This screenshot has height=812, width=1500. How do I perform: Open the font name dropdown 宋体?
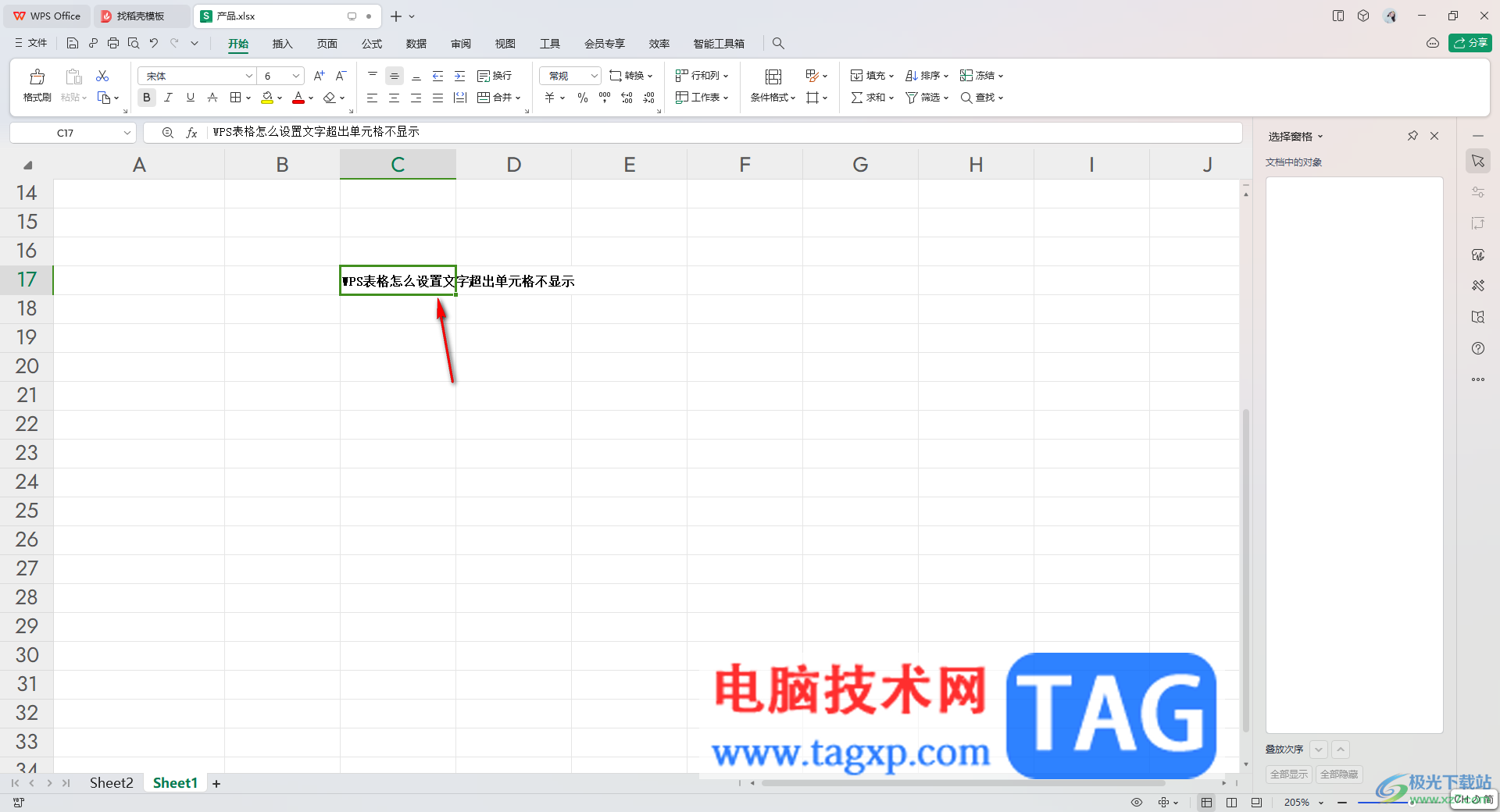pyautogui.click(x=249, y=76)
